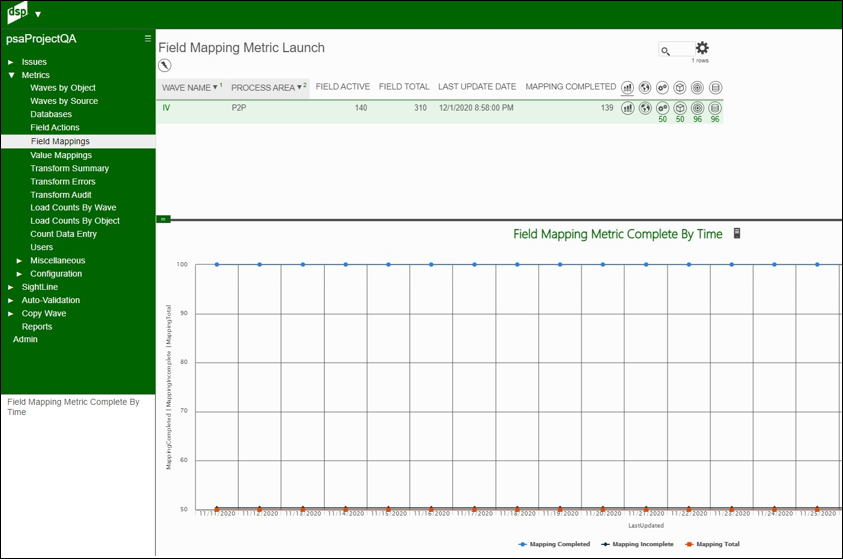The height and width of the screenshot is (559, 843).
Task: Expand the Issues tree node
Action: coord(11,62)
